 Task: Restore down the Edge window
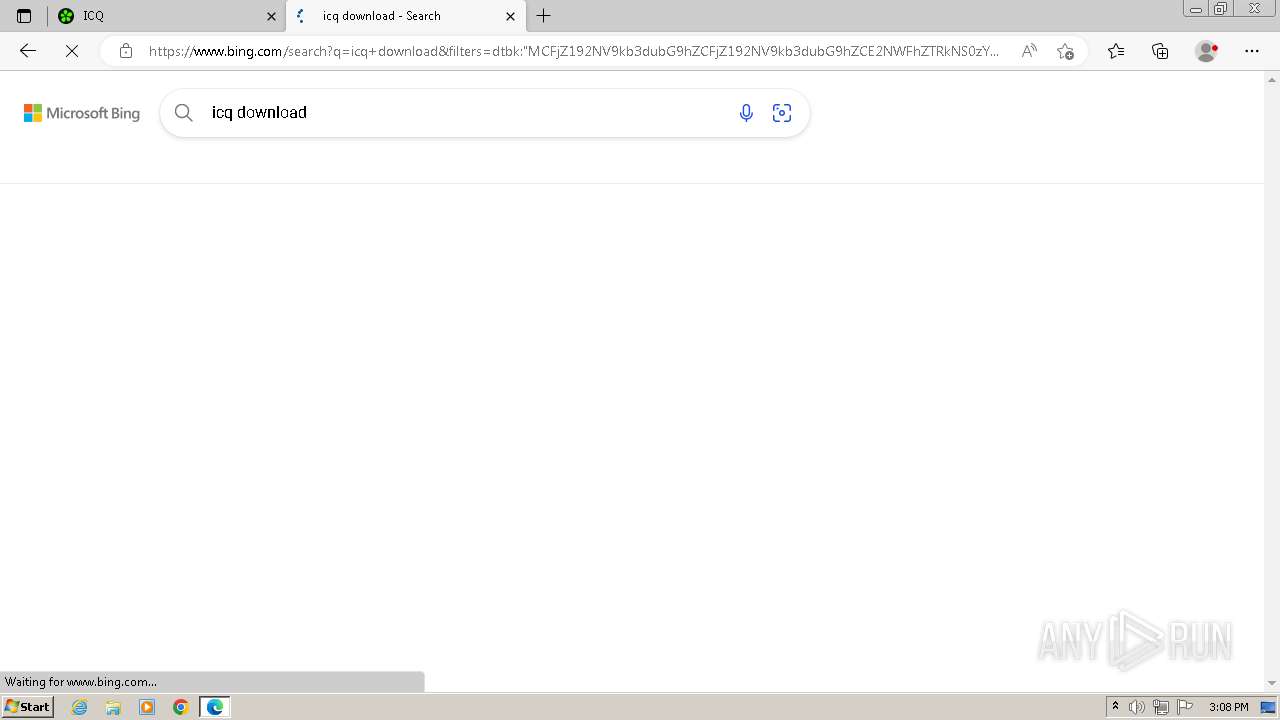[1221, 9]
